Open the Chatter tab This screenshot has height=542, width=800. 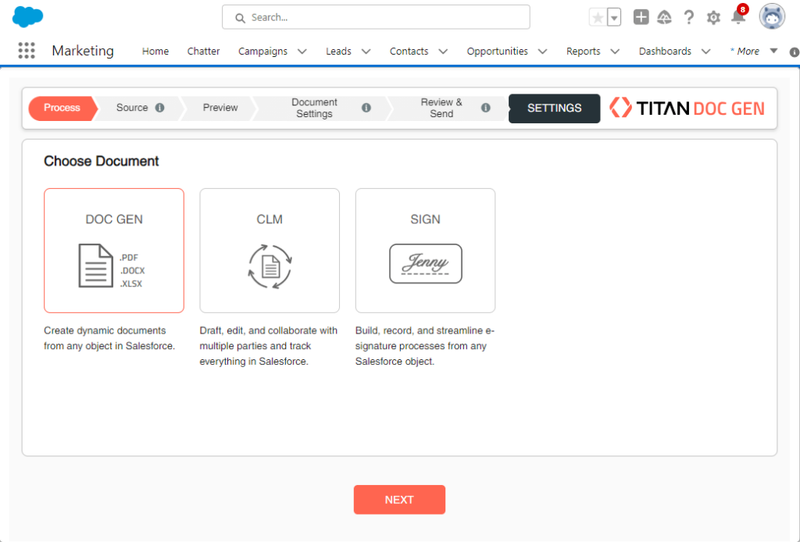pos(203,51)
